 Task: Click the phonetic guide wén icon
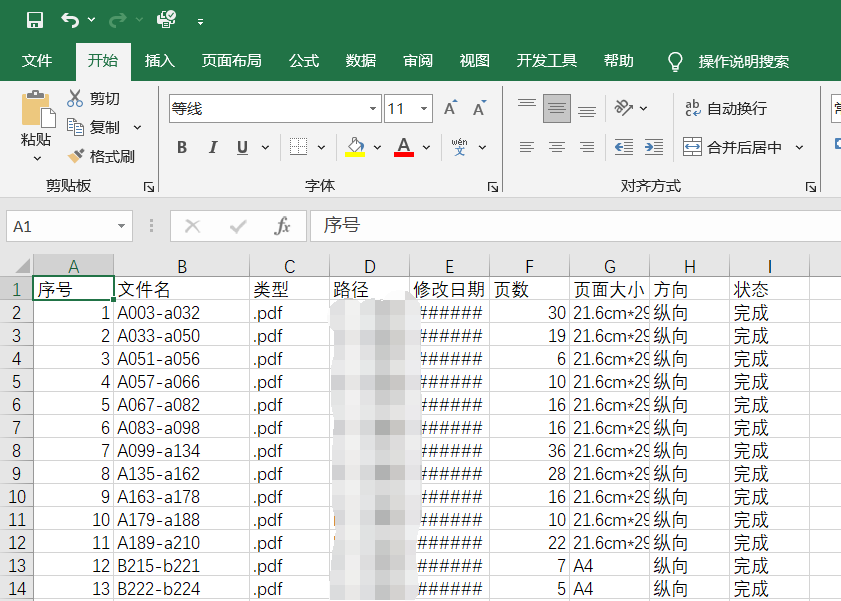coord(460,147)
